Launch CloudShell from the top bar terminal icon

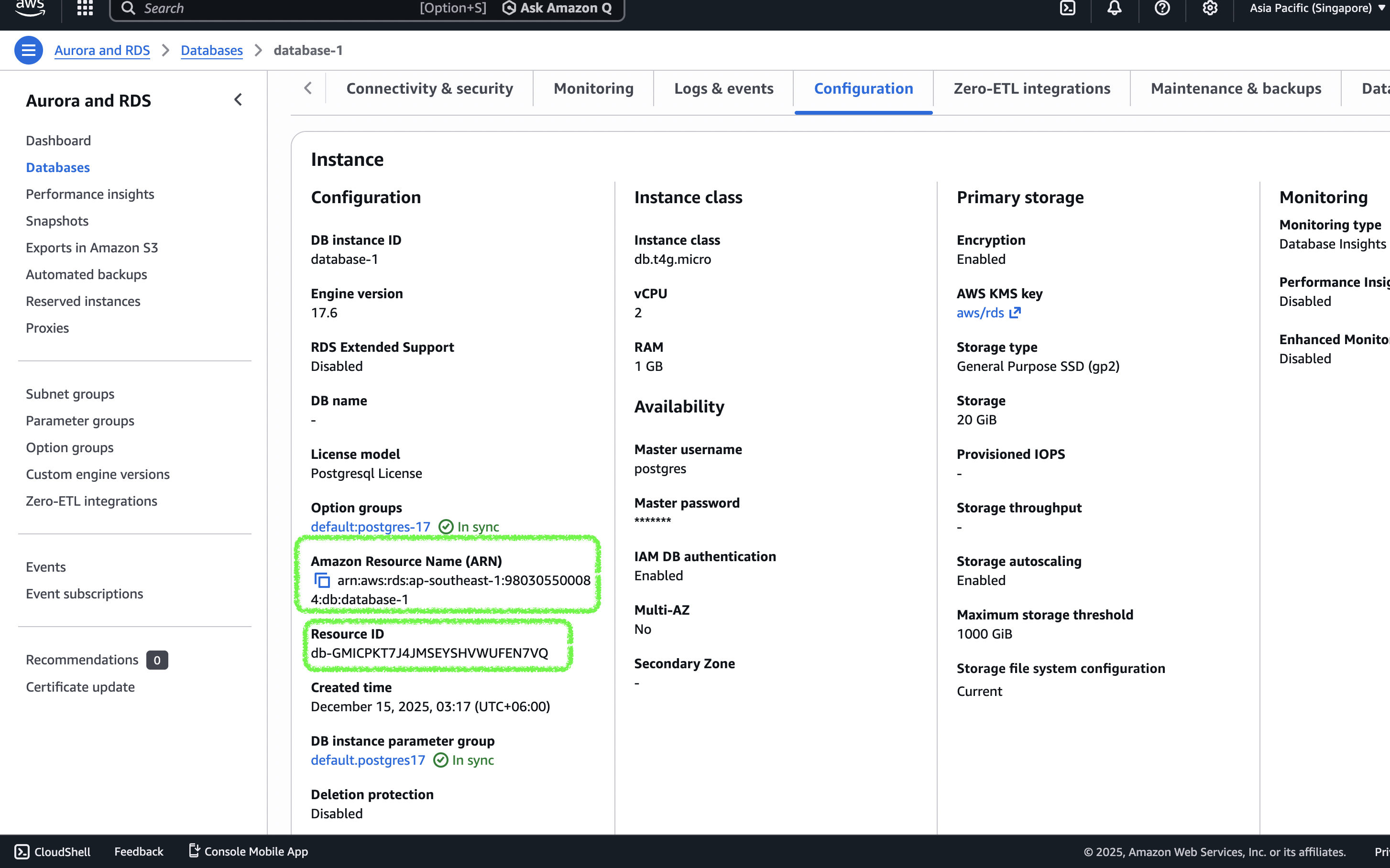tap(1067, 8)
